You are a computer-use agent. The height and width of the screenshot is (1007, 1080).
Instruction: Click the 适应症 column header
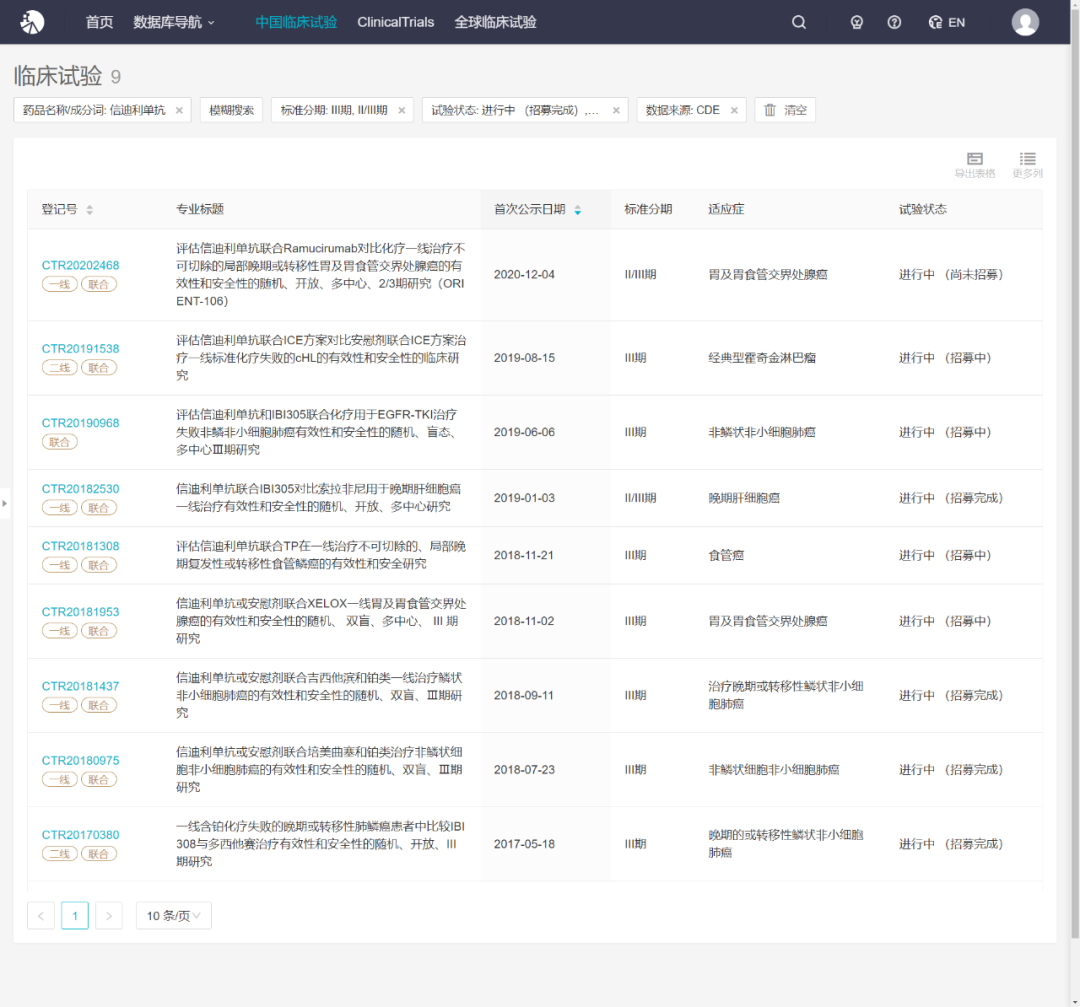pos(726,209)
